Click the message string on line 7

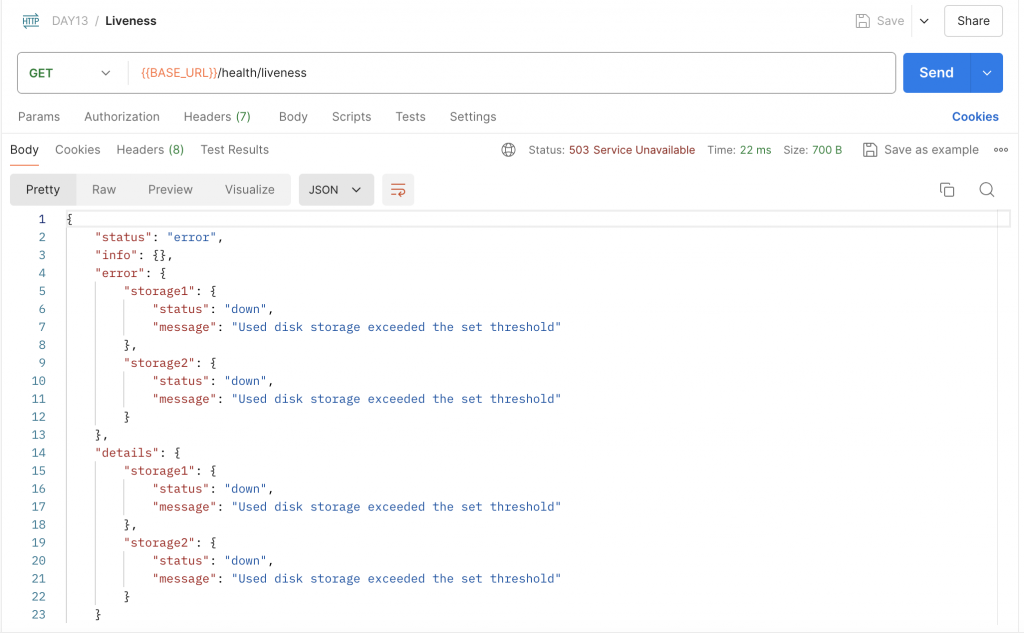396,327
